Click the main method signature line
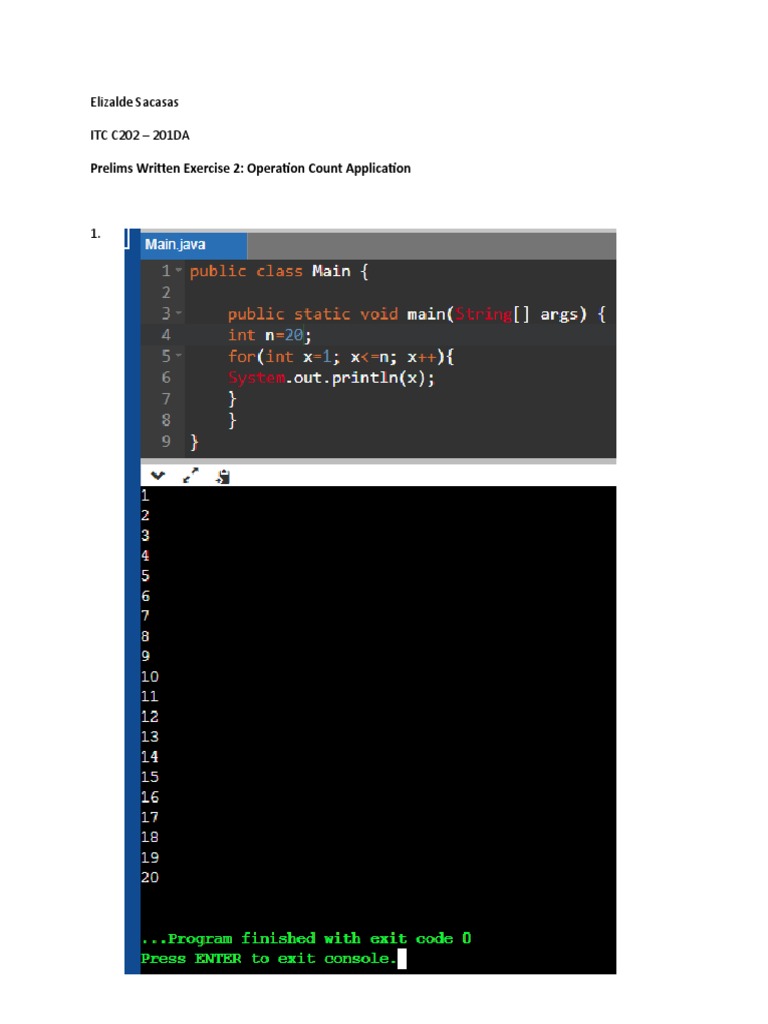 [417, 314]
